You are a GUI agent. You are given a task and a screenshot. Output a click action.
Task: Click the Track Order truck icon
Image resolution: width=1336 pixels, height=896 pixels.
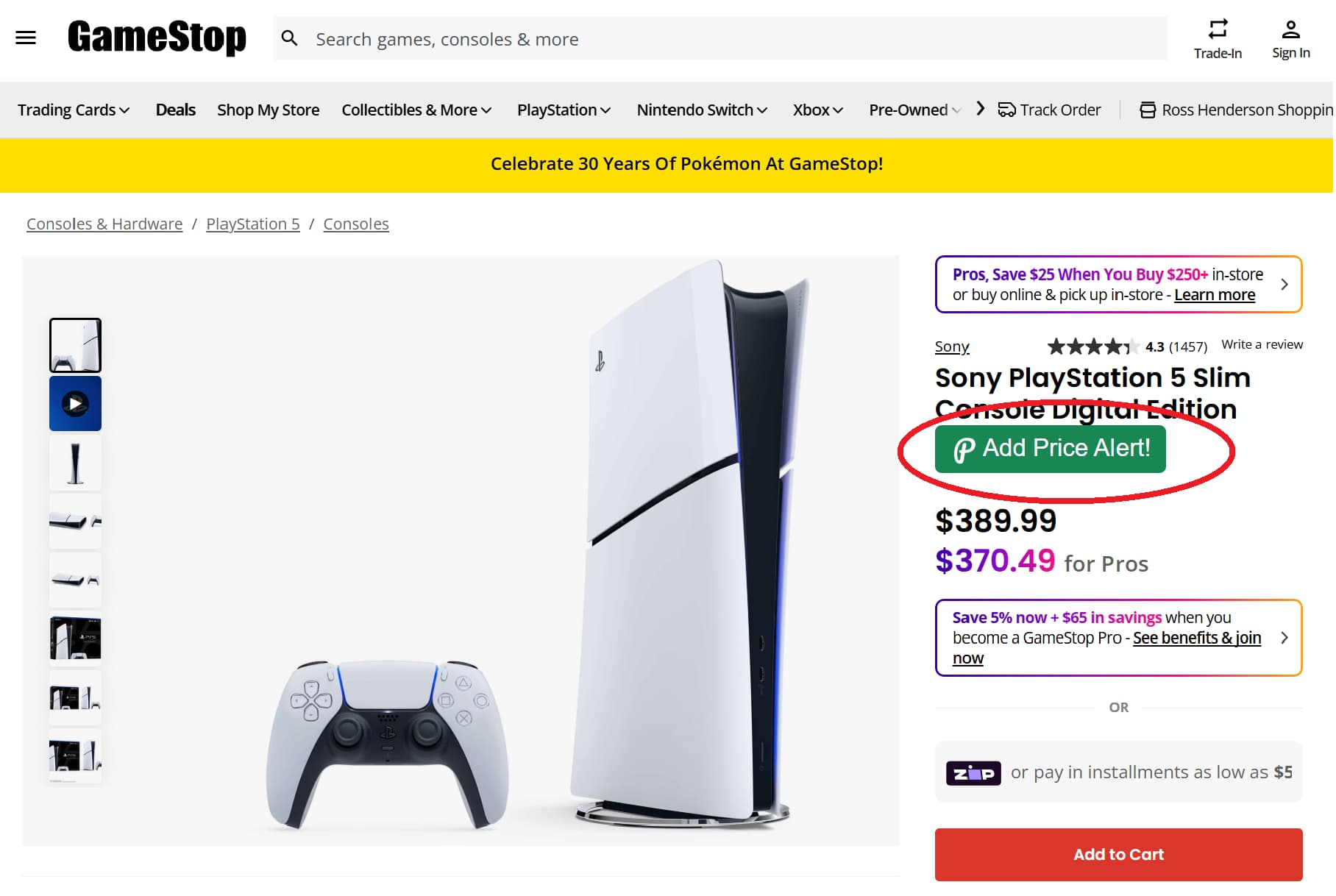point(1006,109)
